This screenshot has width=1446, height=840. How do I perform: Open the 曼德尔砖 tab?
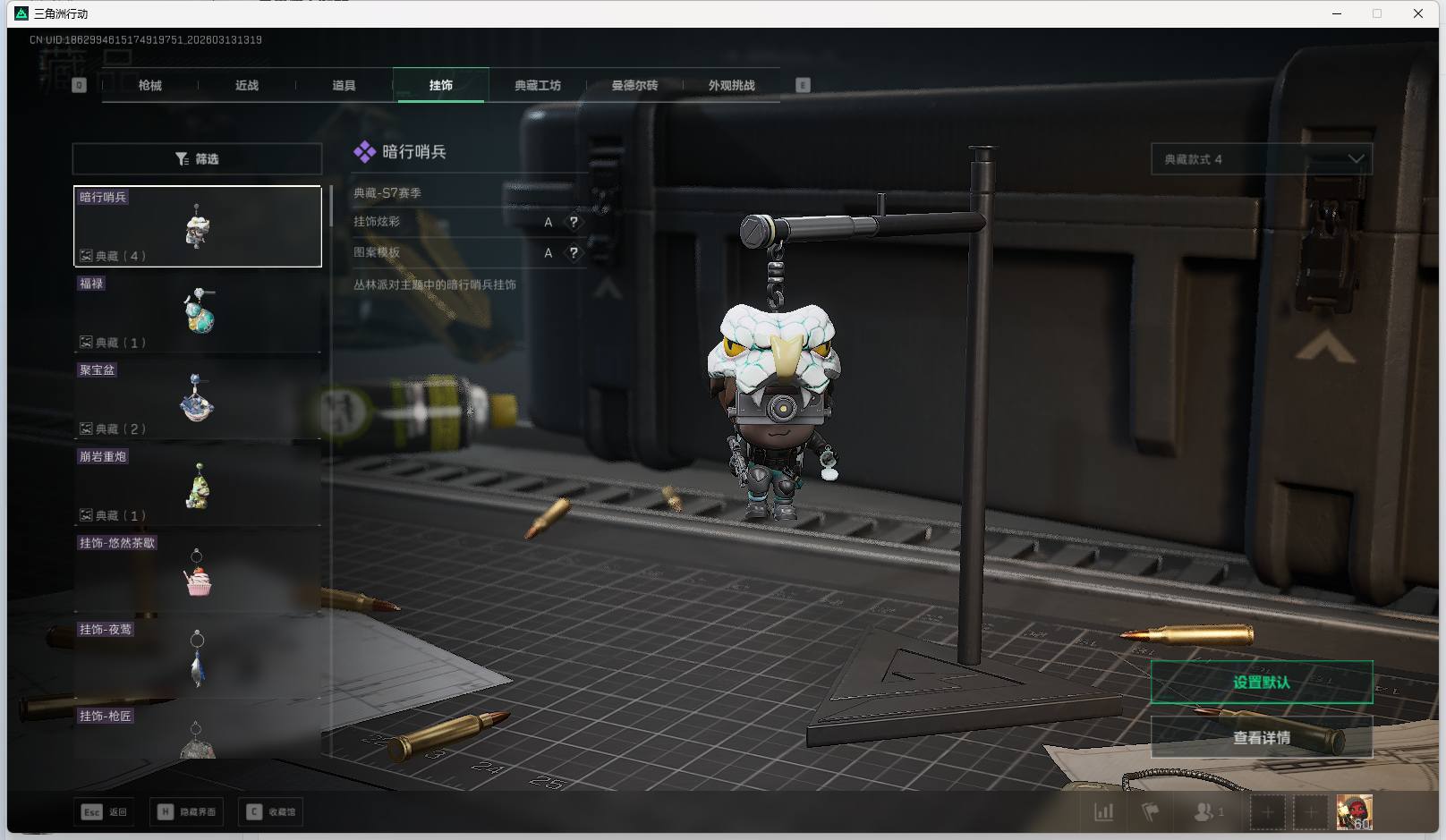pos(634,85)
